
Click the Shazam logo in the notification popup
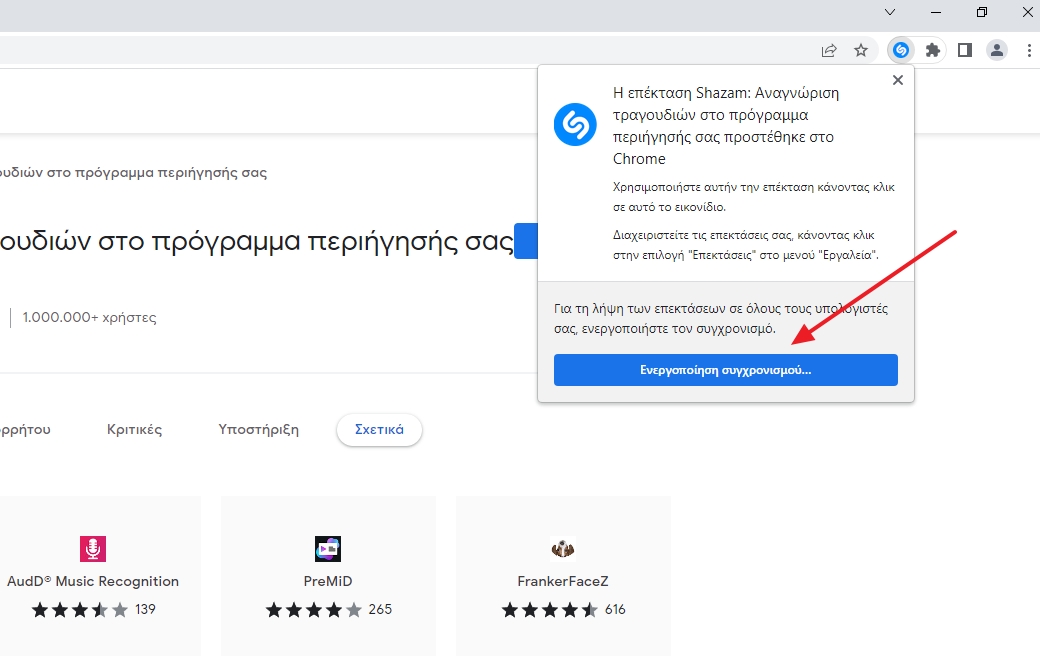575,124
